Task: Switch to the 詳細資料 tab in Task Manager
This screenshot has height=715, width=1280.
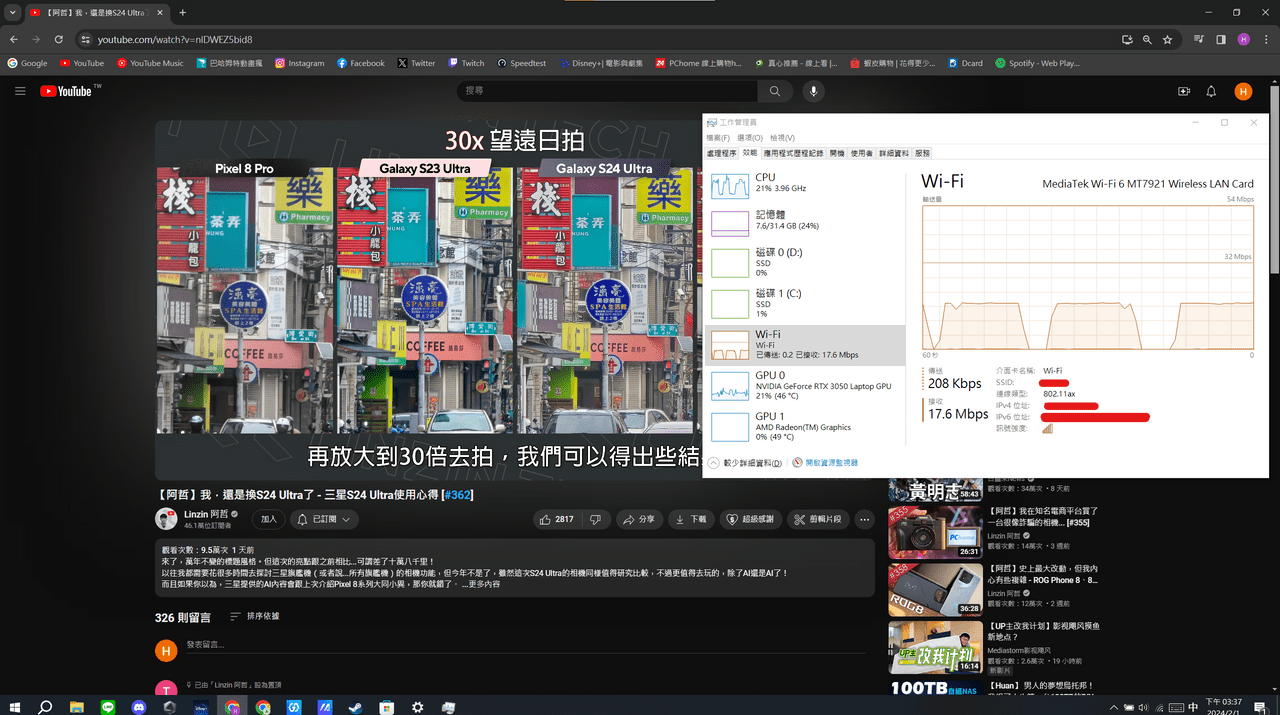Action: (x=894, y=153)
